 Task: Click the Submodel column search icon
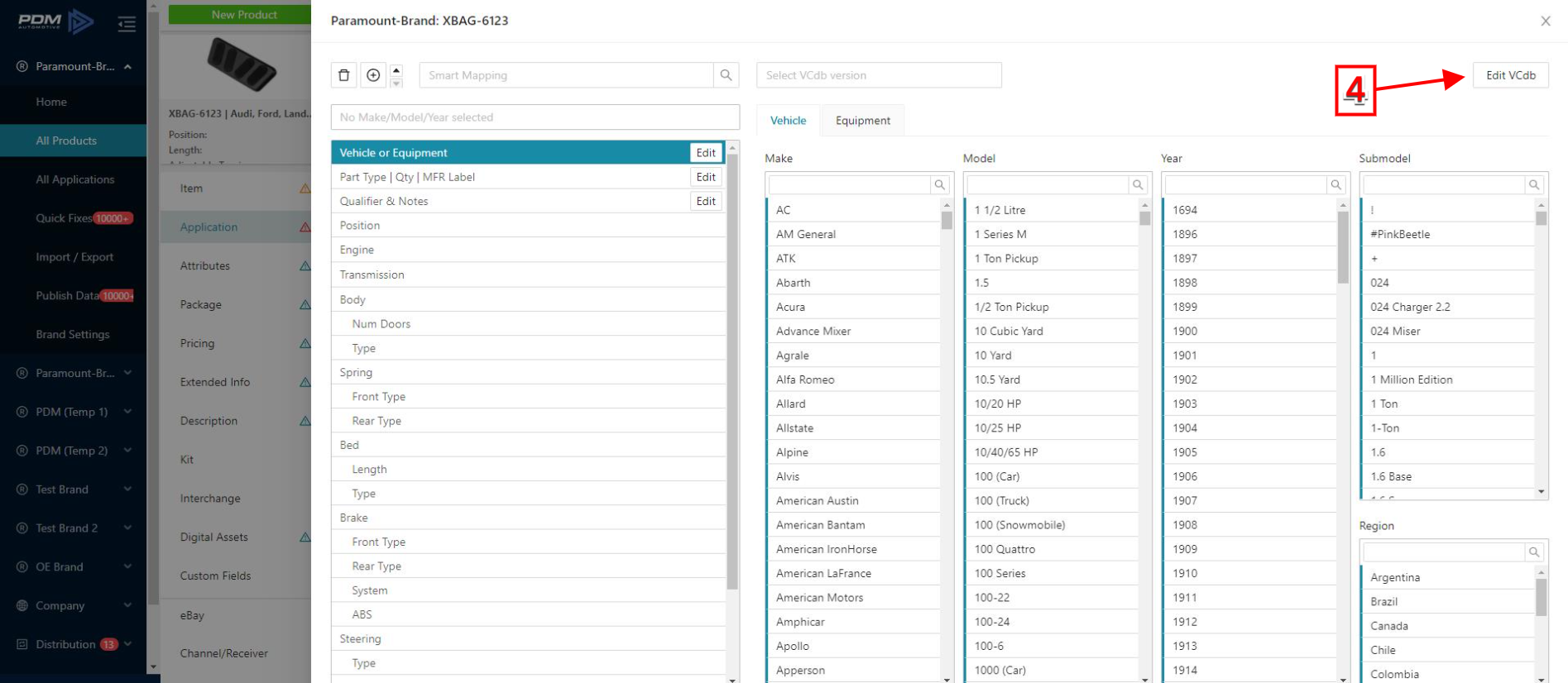1533,184
